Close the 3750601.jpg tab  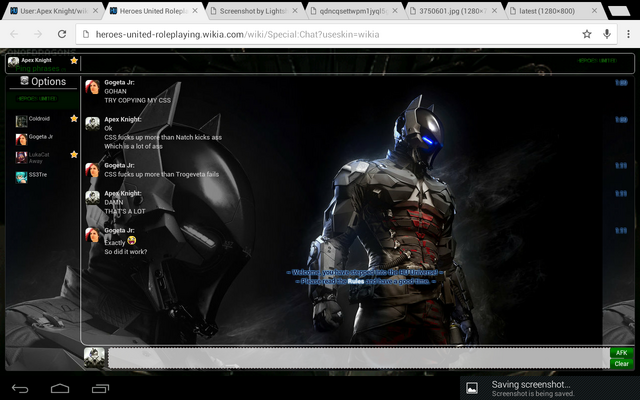(494, 11)
